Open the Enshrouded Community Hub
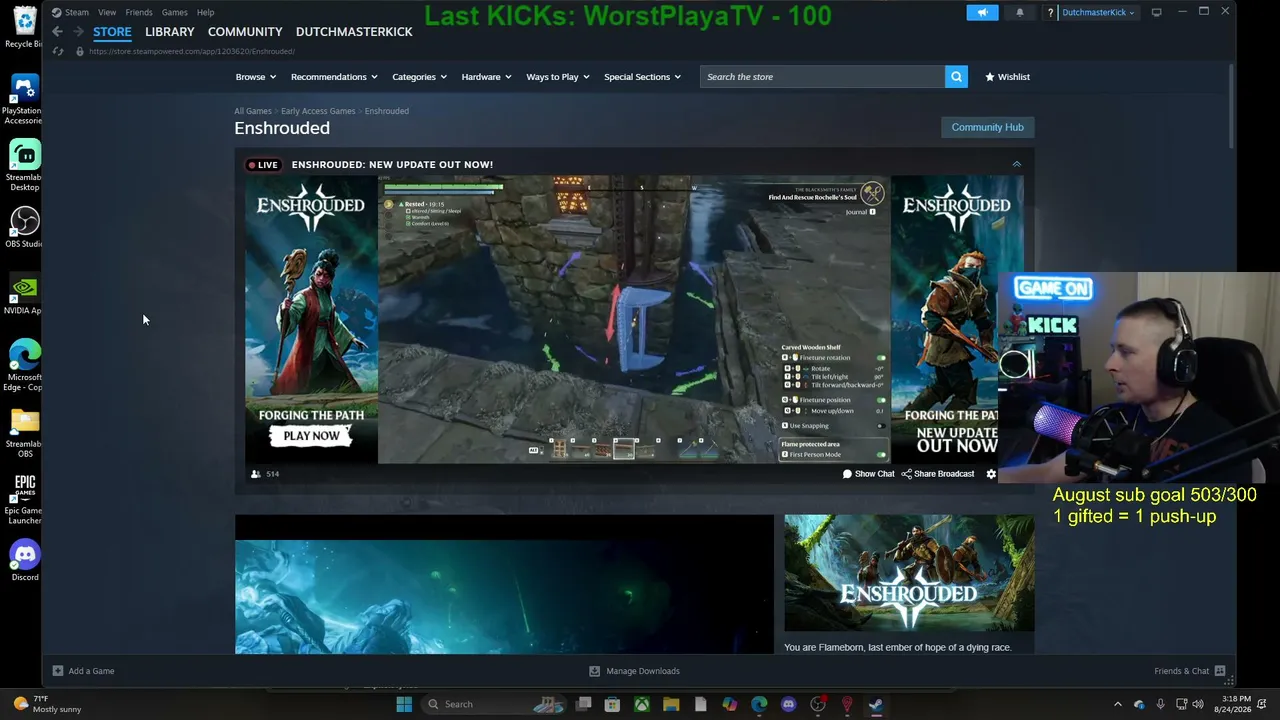The width and height of the screenshot is (1280, 720). pos(987,127)
